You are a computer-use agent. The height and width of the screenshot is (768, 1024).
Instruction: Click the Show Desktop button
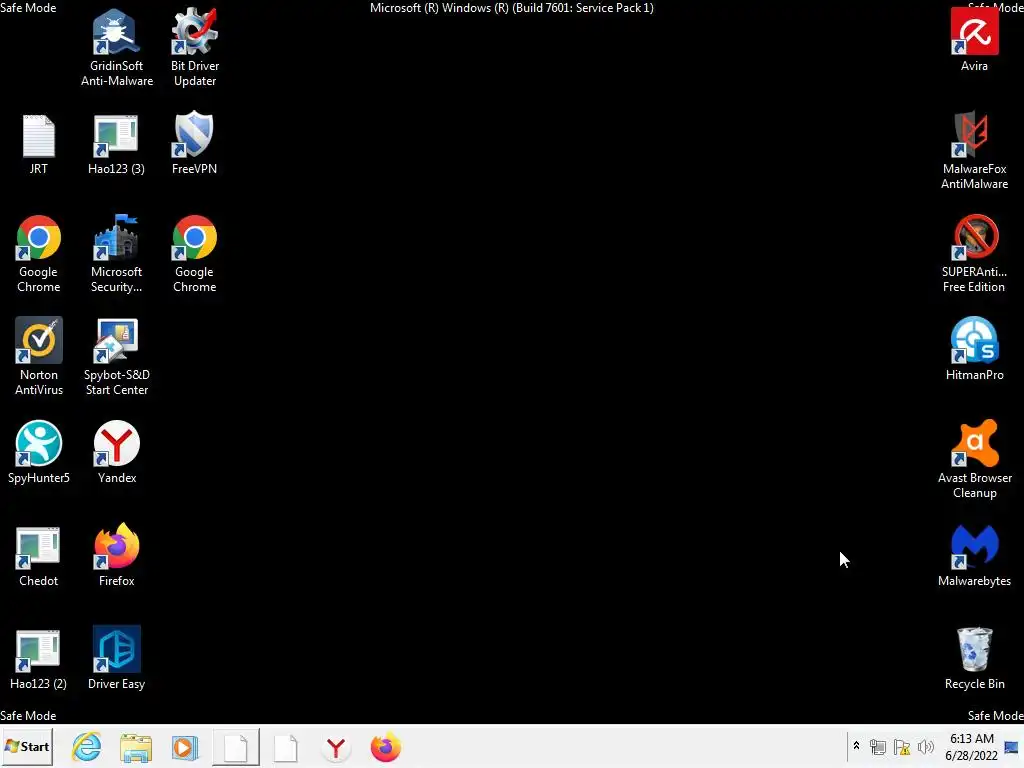point(1012,746)
